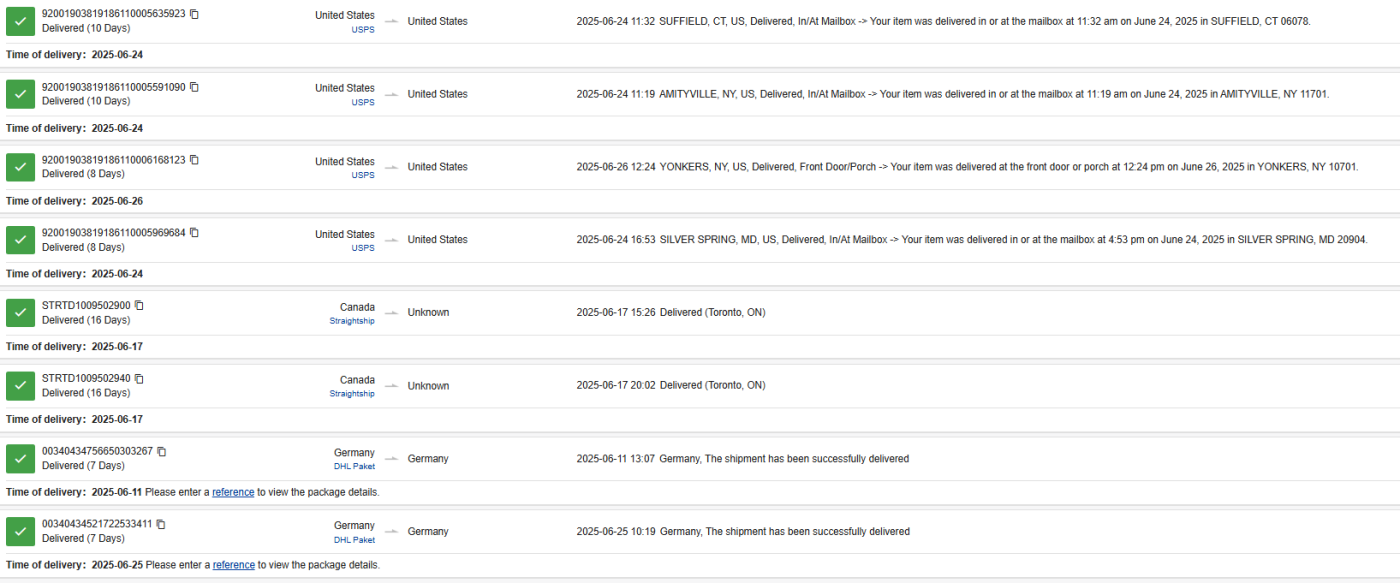Image resolution: width=1400 pixels, height=583 pixels.
Task: Expand Silver Spring MD delivery event details
Action: pos(971,240)
